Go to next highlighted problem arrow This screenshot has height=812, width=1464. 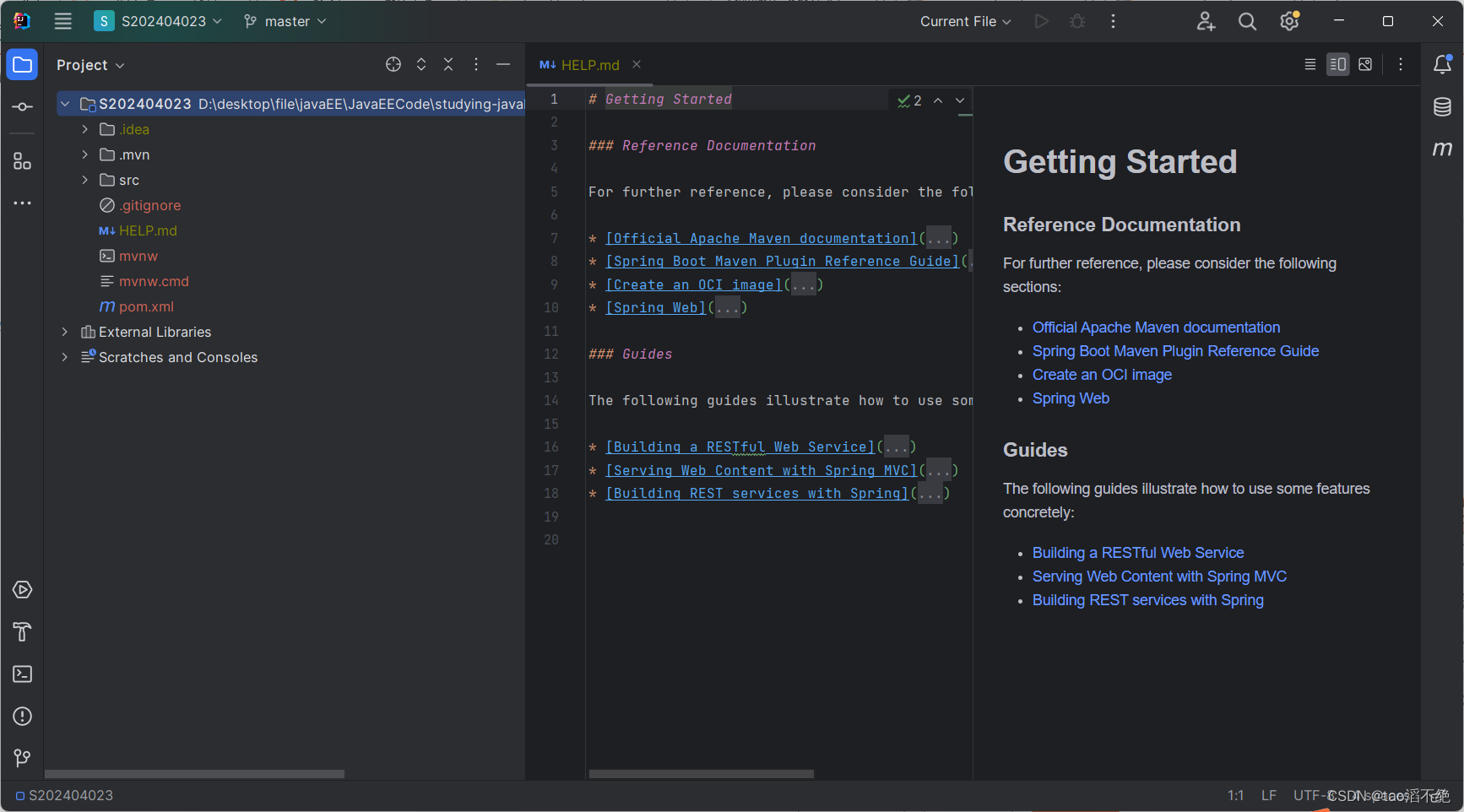960,100
